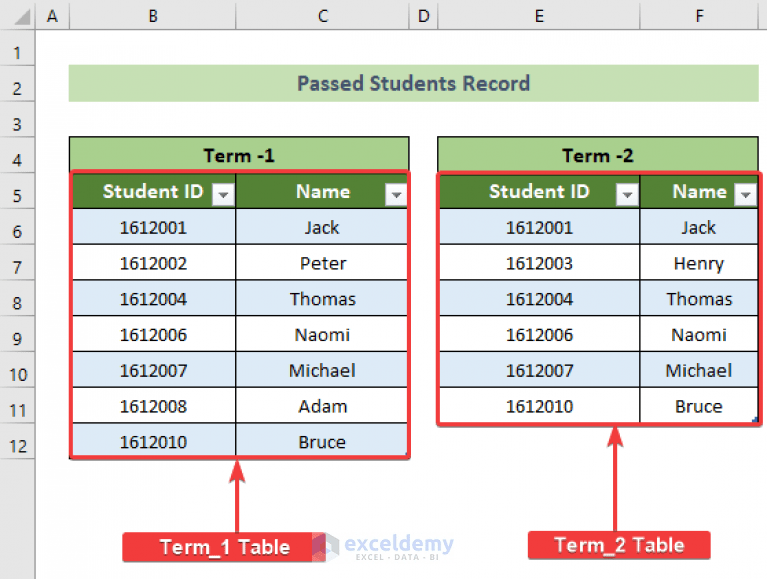Screen dimensions: 767x579
Task: Select Term-1 cell 1612008
Action: (154, 405)
